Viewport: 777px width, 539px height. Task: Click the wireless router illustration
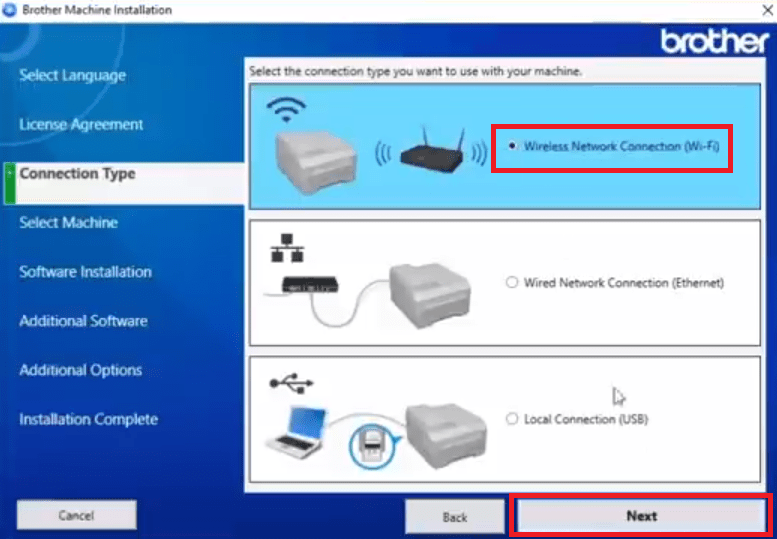[x=431, y=151]
